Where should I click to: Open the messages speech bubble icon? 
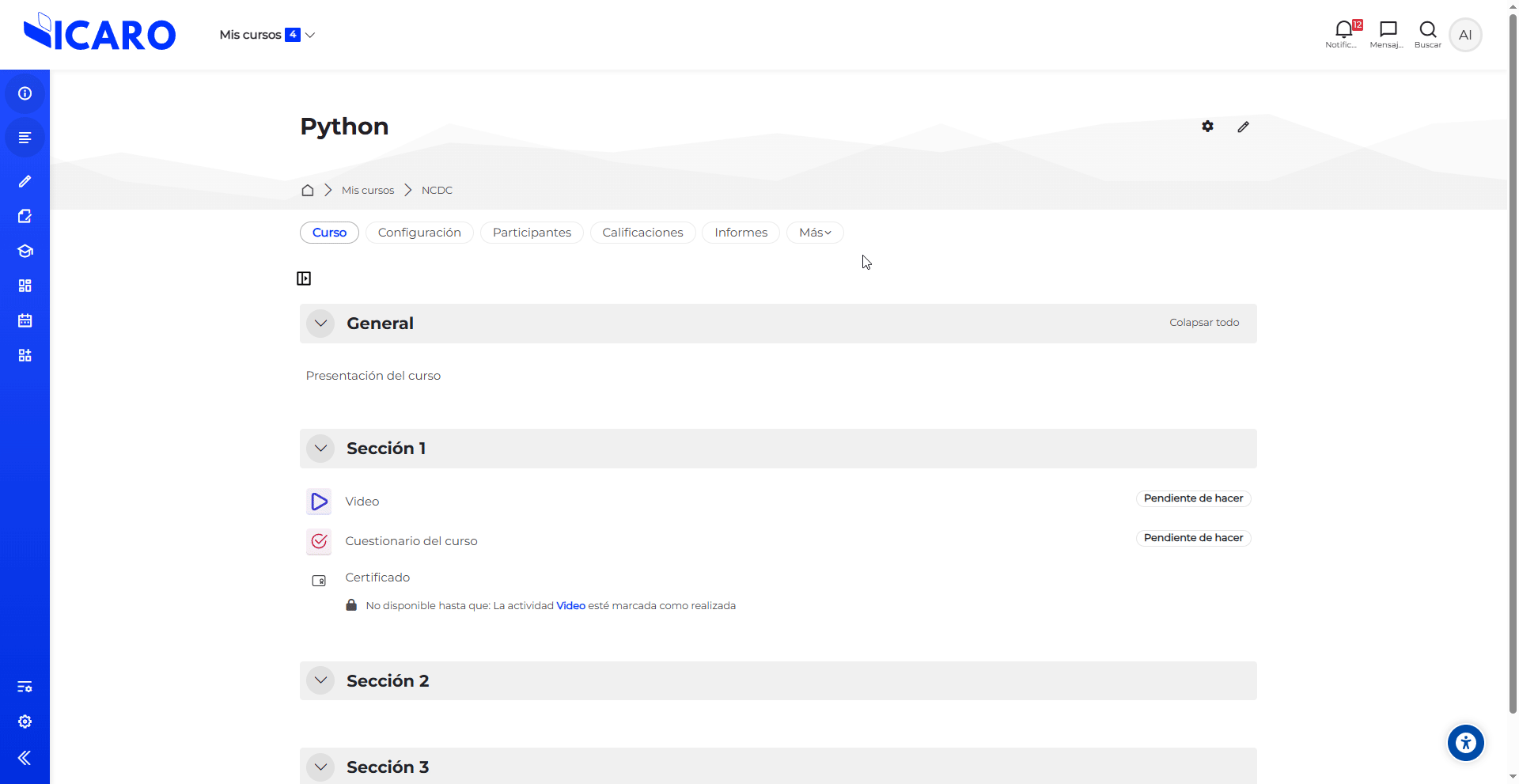pyautogui.click(x=1388, y=30)
